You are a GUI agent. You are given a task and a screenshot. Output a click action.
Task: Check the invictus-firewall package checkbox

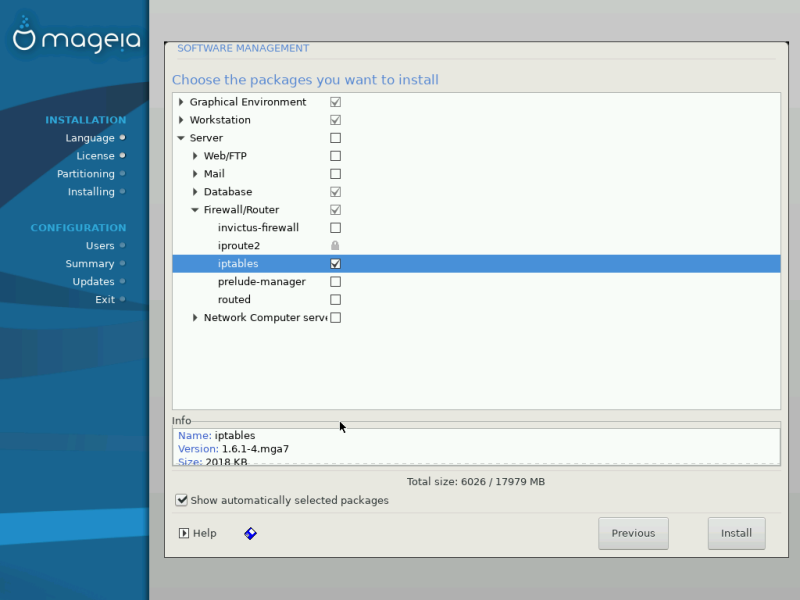[x=335, y=228]
